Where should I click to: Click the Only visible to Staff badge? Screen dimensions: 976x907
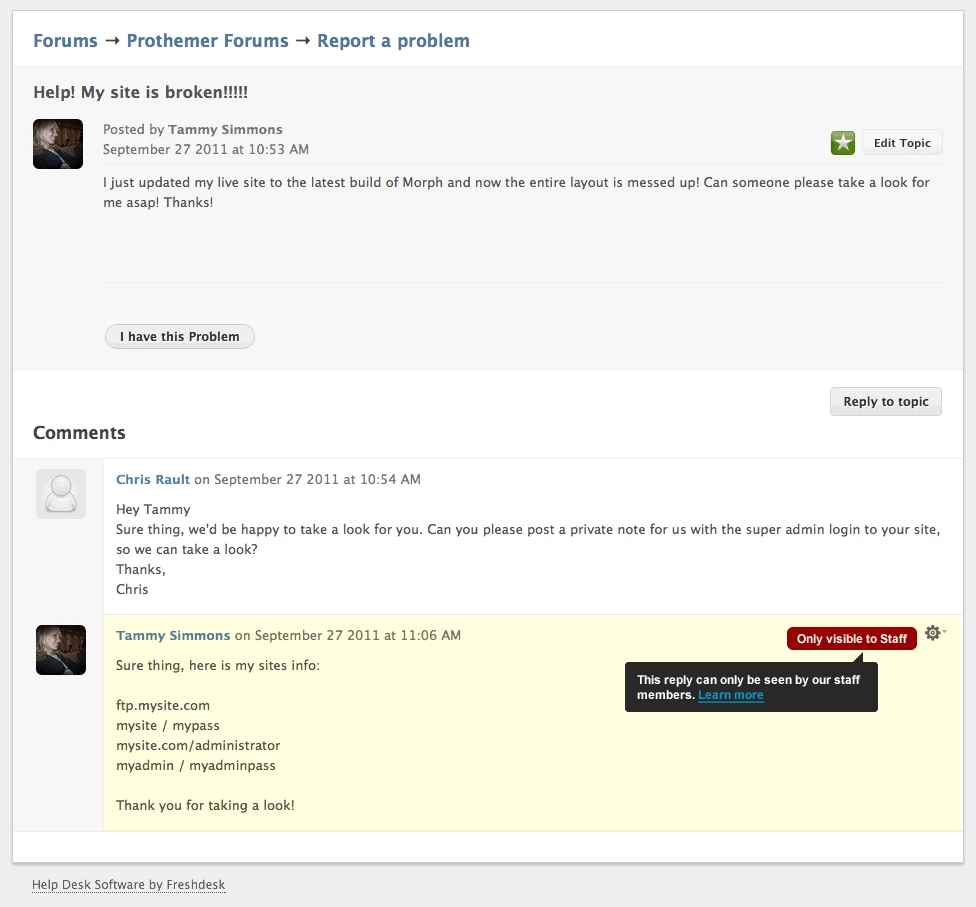click(852, 639)
